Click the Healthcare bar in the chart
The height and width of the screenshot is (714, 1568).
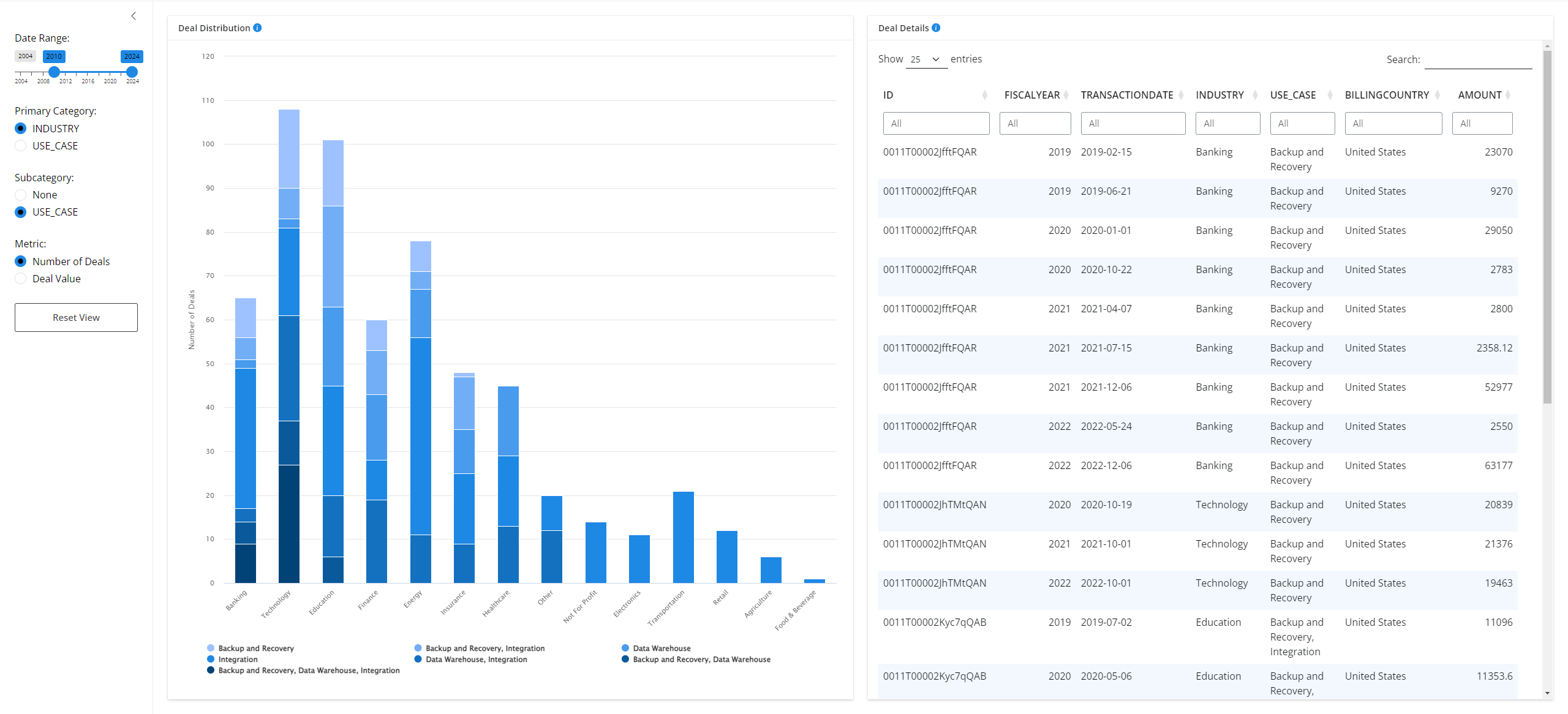(x=508, y=484)
